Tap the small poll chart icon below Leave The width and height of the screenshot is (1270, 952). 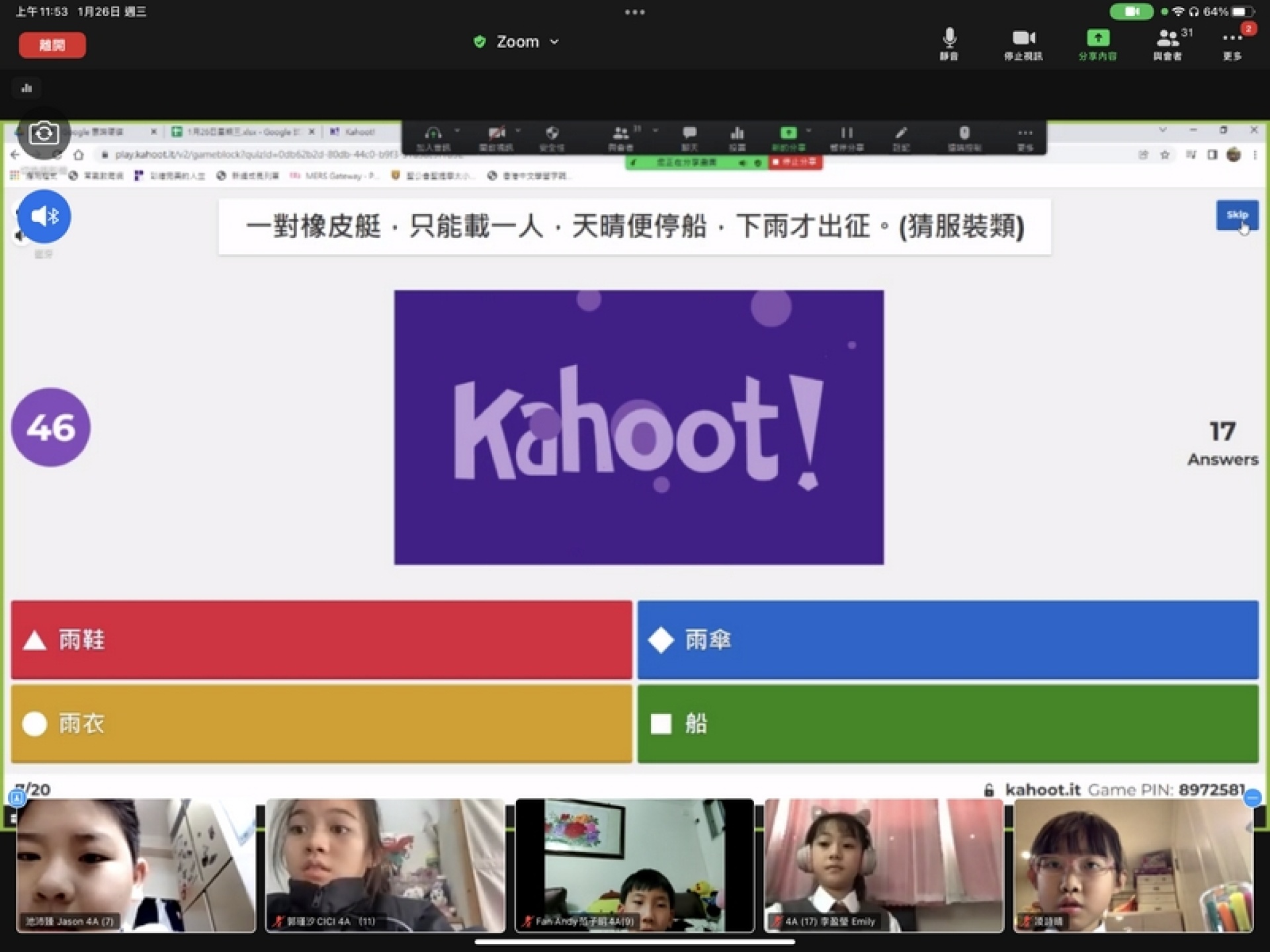[26, 88]
